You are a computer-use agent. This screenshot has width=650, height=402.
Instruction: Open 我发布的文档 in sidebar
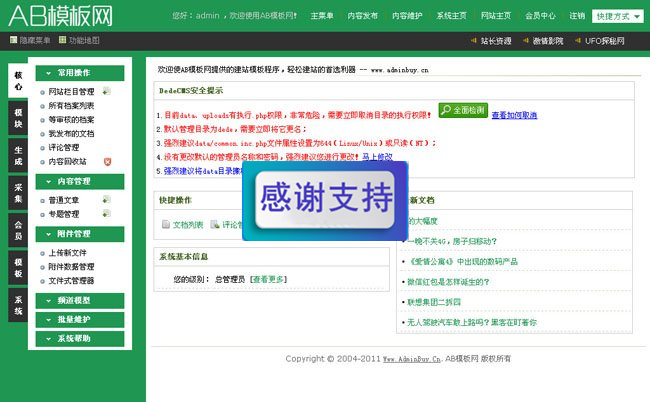click(71, 133)
